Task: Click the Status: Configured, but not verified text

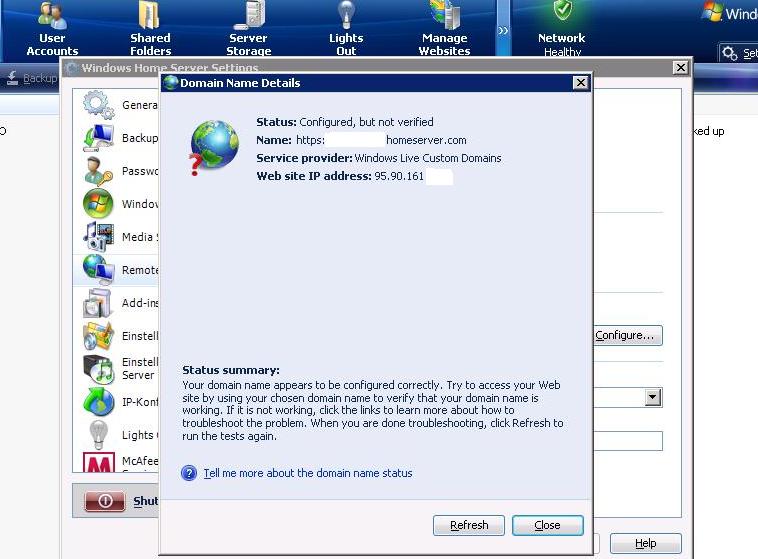Action: (345, 122)
